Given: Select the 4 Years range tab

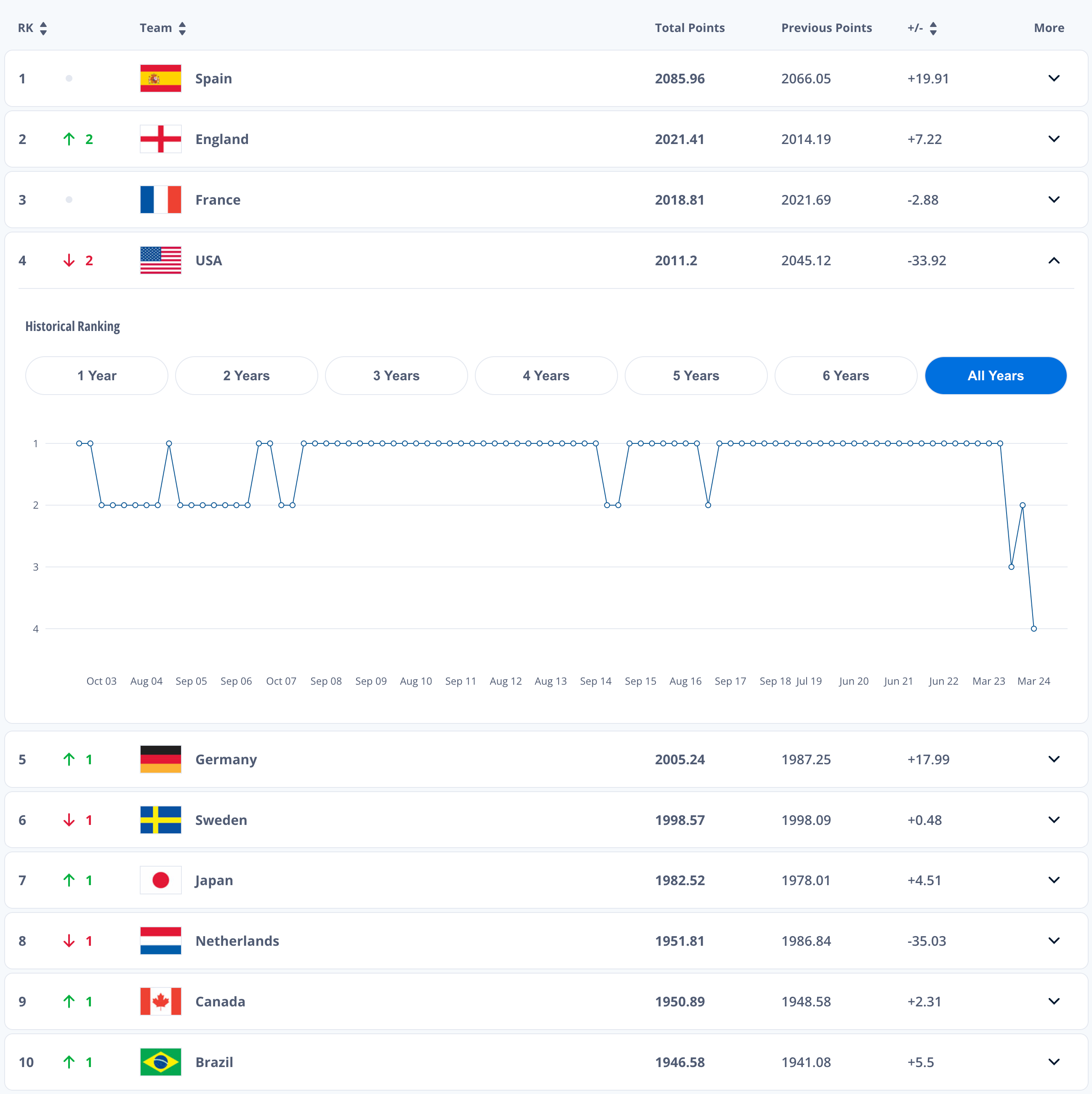Looking at the screenshot, I should [x=546, y=376].
